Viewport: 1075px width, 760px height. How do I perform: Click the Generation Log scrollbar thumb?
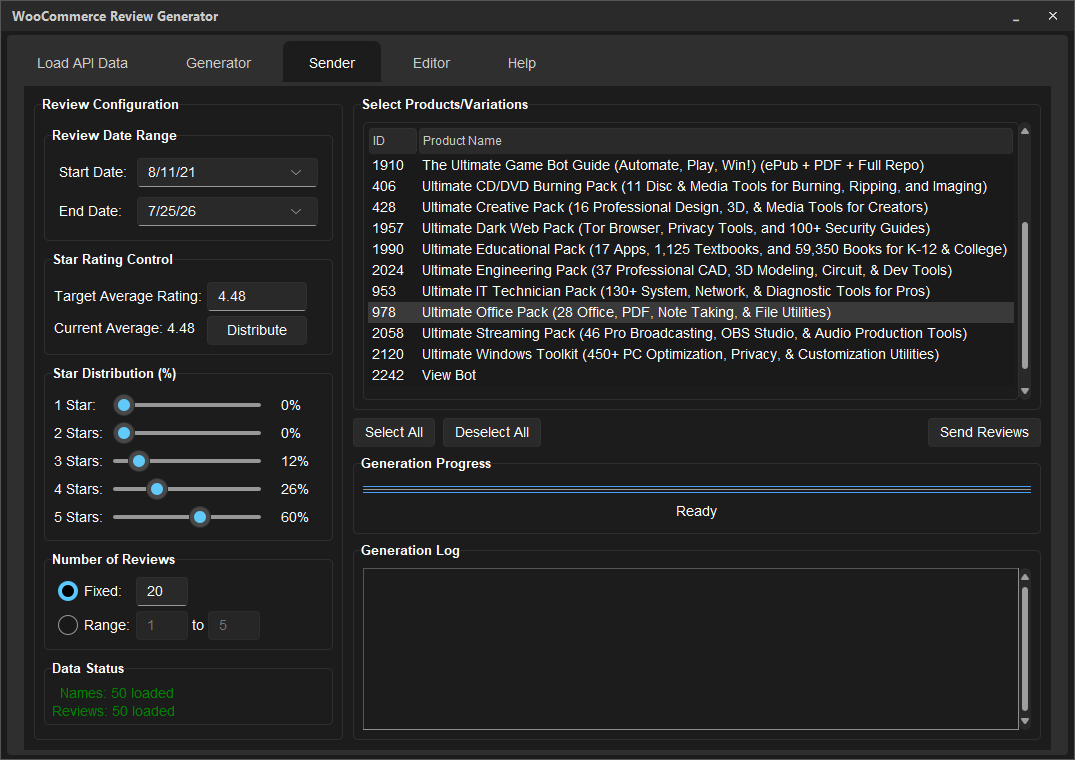point(1025,649)
